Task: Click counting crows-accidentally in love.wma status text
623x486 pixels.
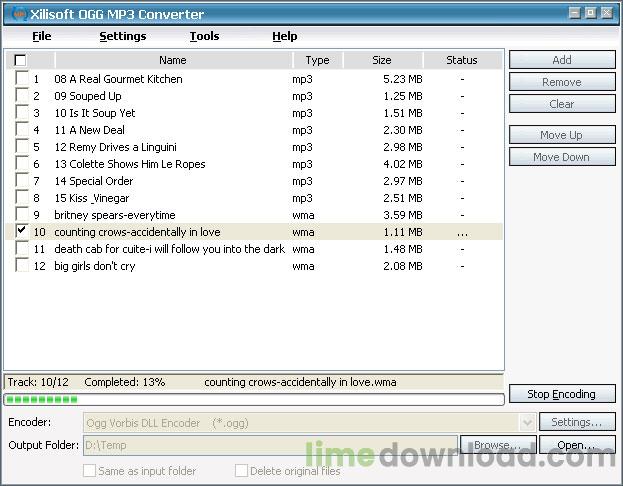Action: 300,382
